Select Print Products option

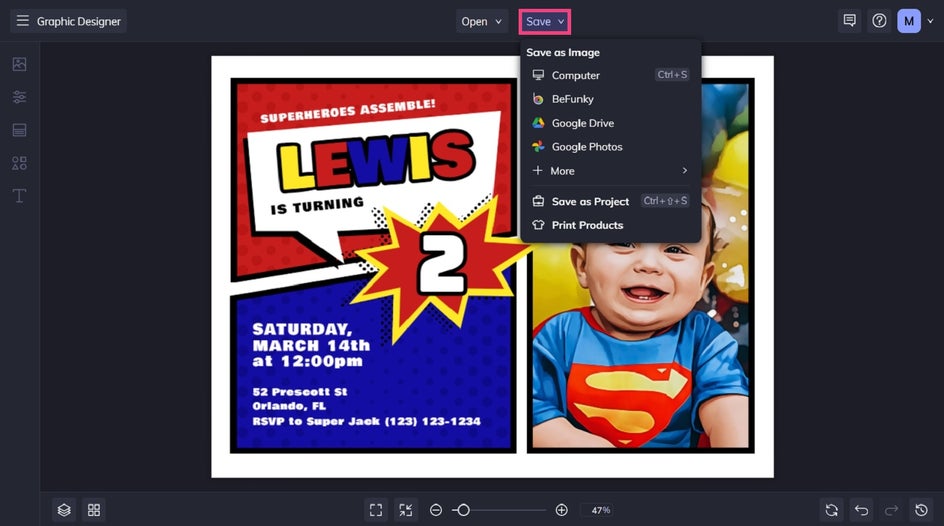coord(610,225)
